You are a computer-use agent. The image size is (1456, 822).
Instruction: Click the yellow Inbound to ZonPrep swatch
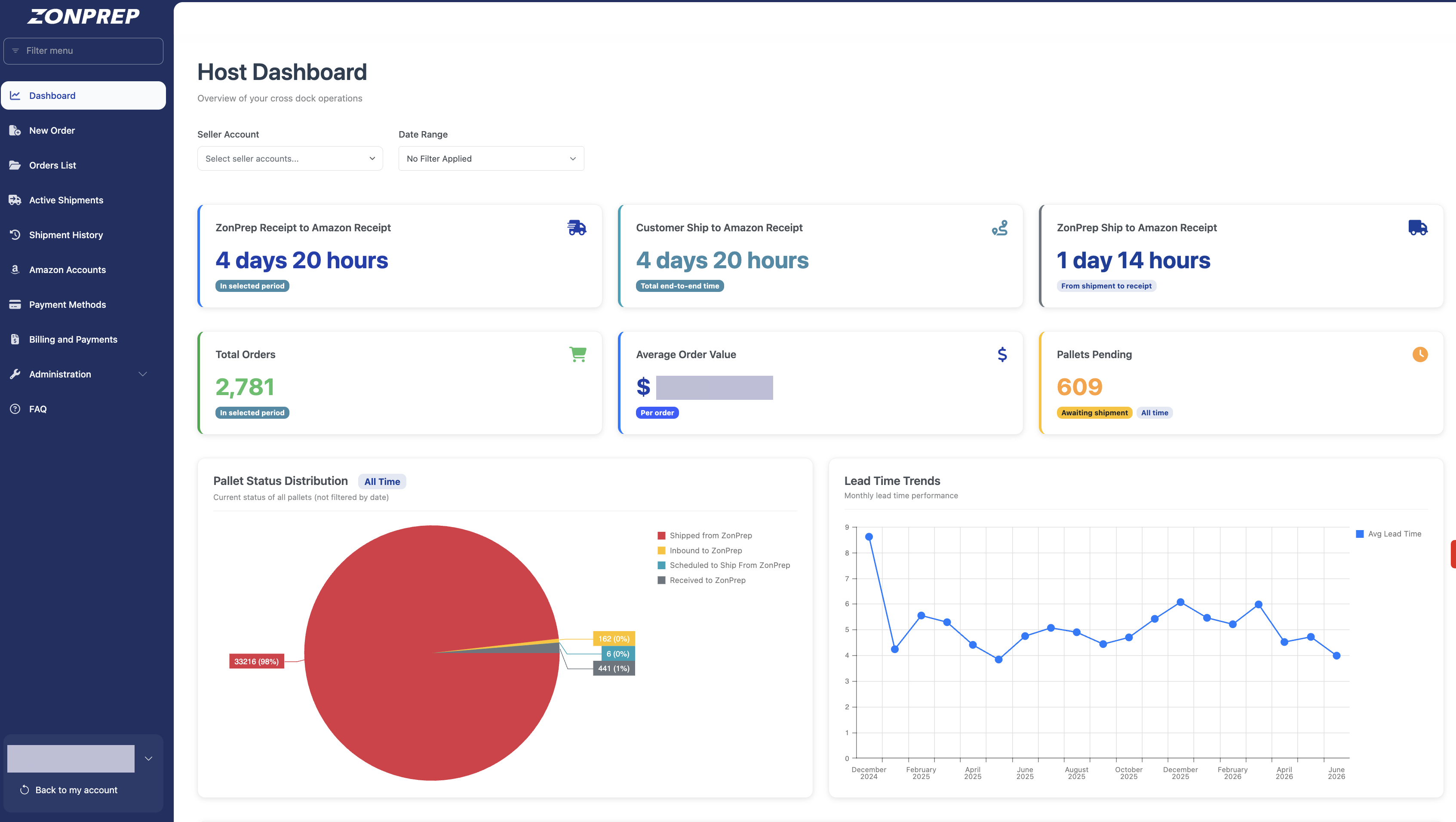[661, 550]
